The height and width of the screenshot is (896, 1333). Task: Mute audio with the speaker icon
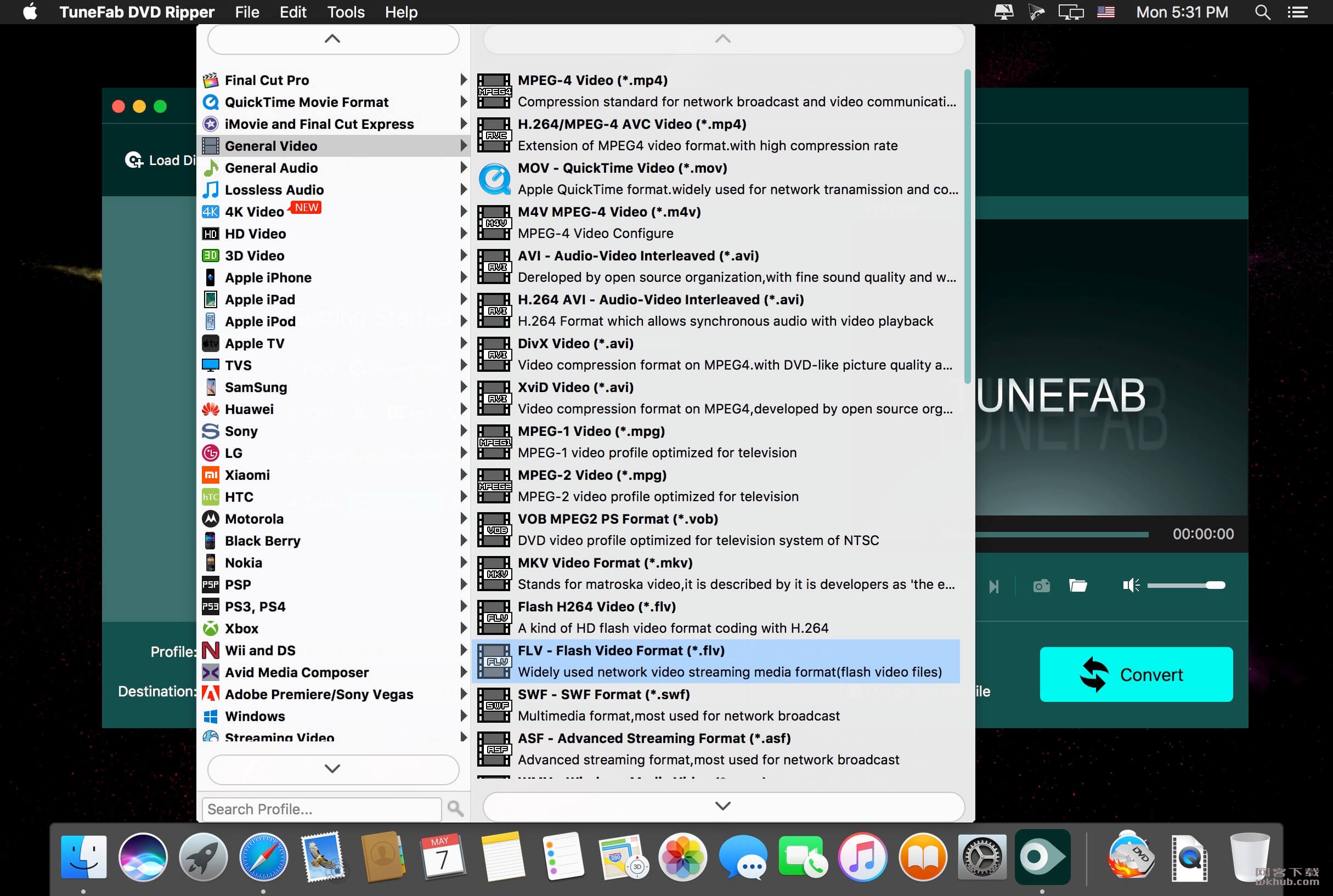pos(1131,585)
